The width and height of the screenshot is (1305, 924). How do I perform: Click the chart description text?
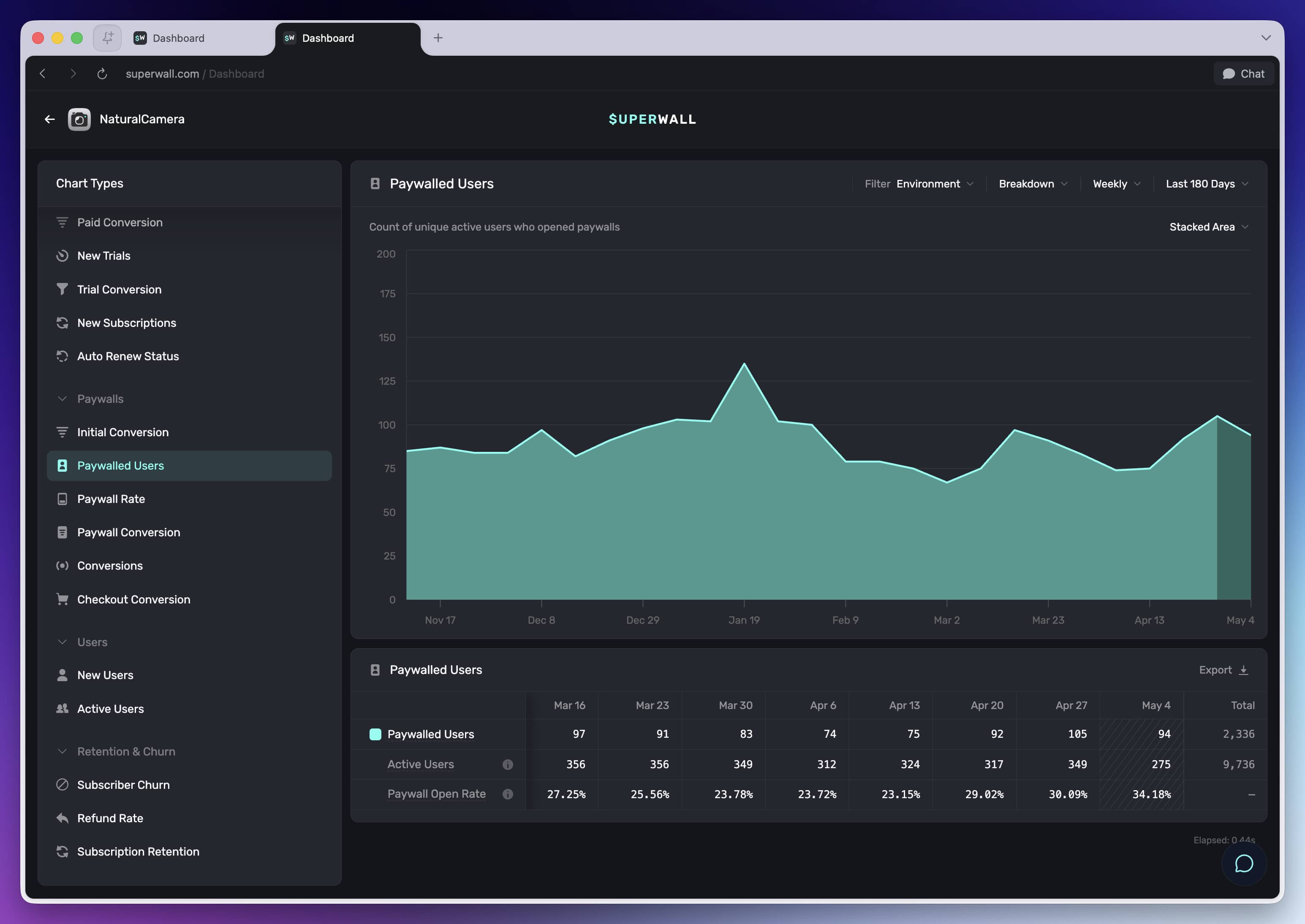coord(495,227)
